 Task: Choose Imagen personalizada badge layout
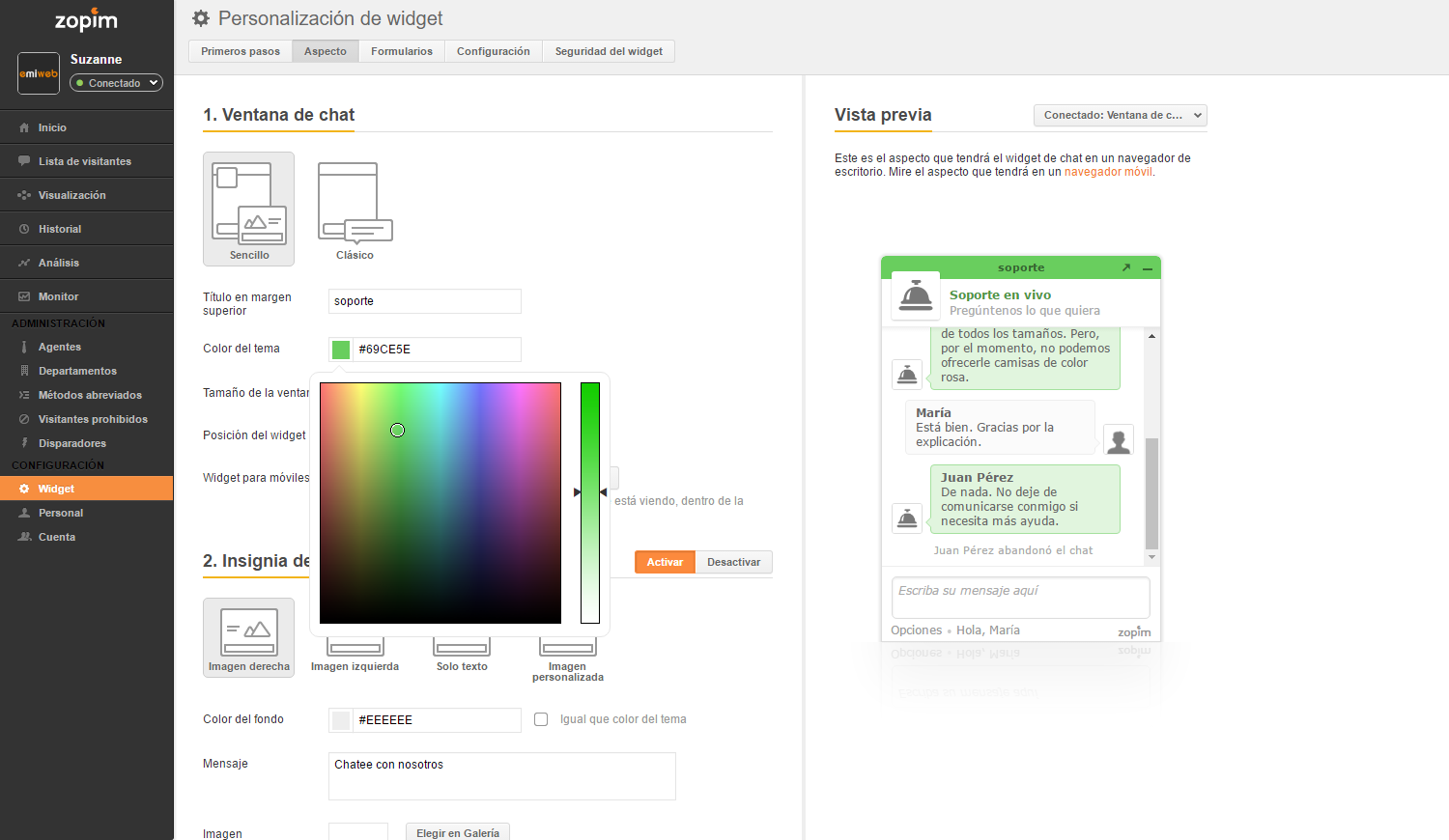point(568,659)
